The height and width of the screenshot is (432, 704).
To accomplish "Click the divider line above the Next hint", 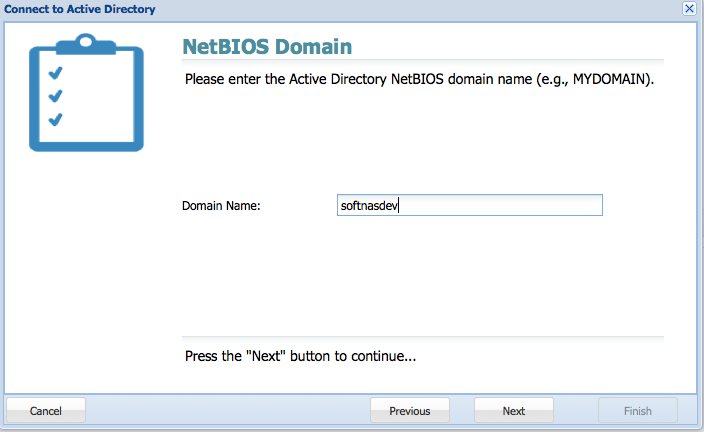I will point(423,337).
